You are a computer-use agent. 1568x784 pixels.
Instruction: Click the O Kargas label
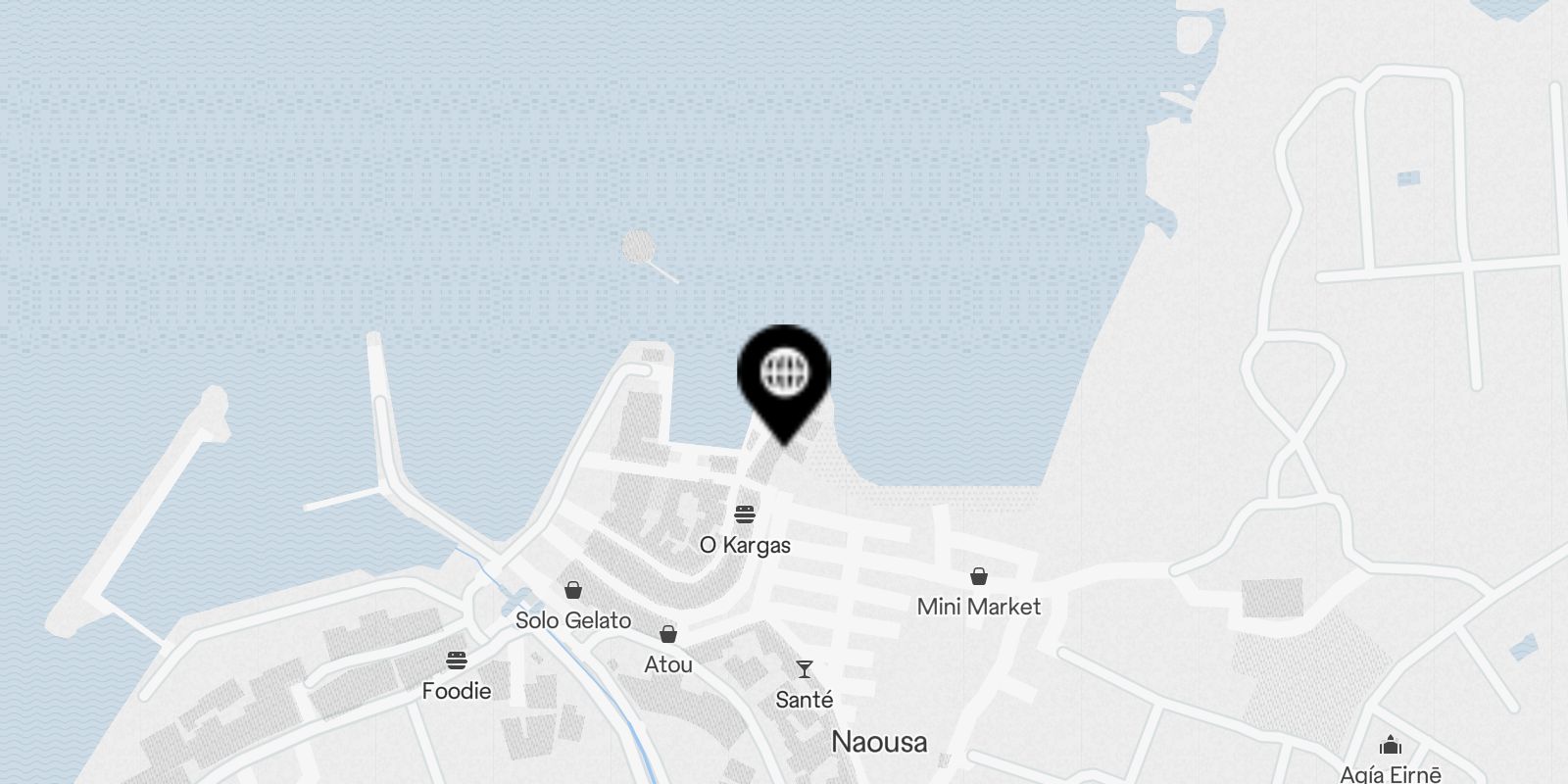[745, 545]
